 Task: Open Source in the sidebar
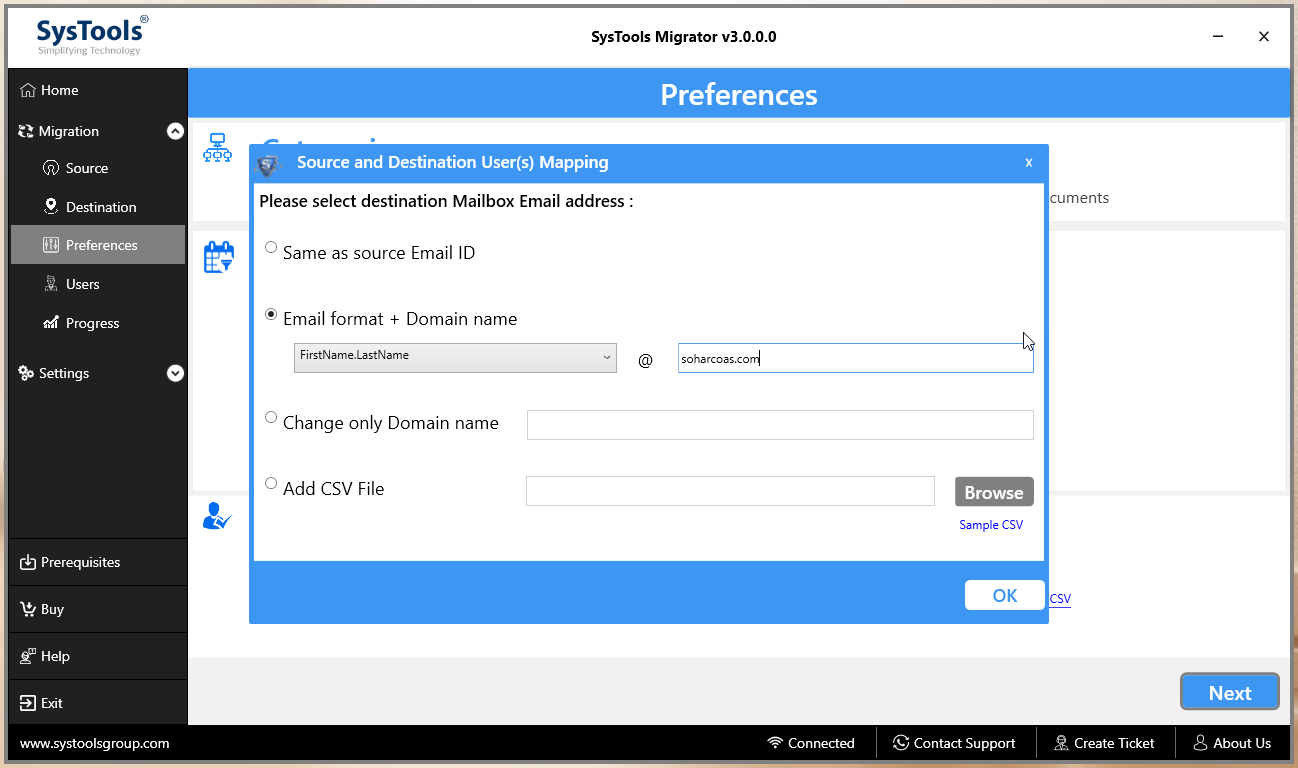98,168
